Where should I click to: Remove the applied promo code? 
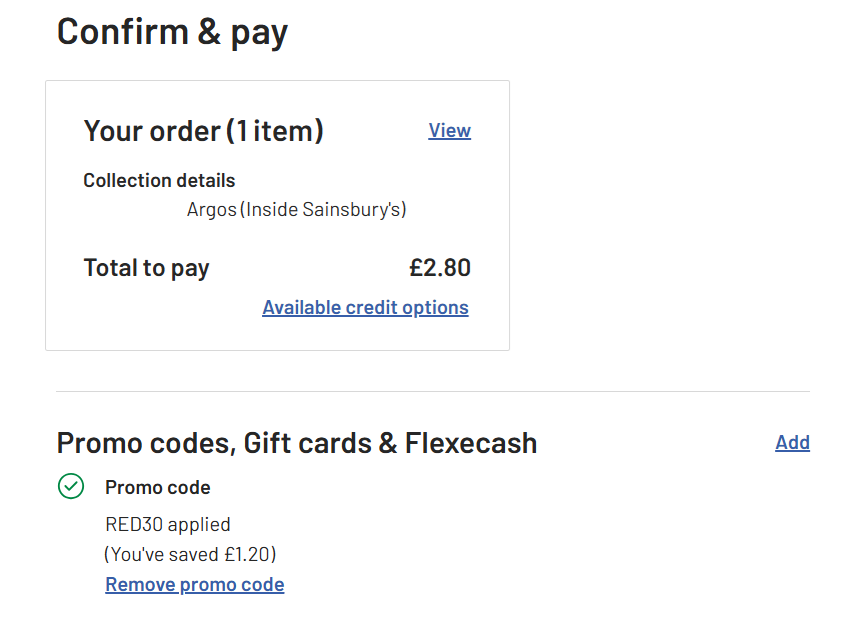[x=195, y=584]
